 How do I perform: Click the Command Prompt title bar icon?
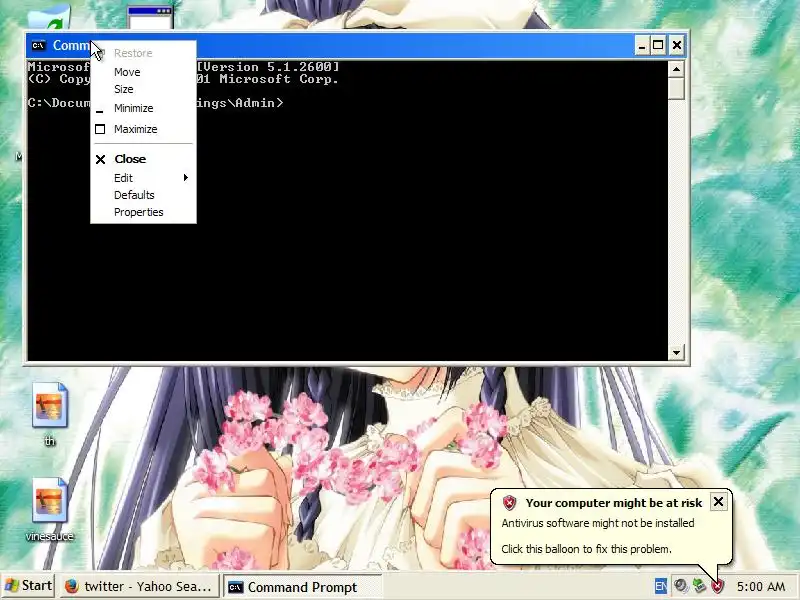click(x=38, y=45)
